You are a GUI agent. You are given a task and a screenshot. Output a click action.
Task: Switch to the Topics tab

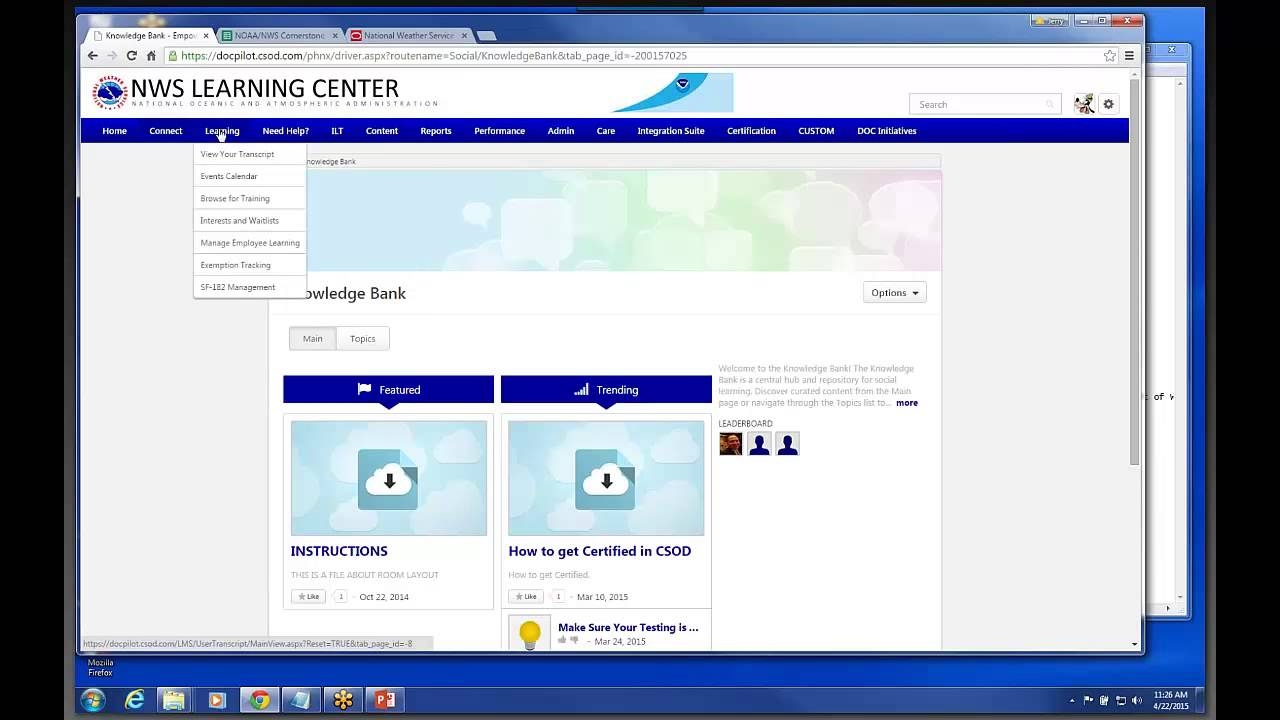coord(362,339)
